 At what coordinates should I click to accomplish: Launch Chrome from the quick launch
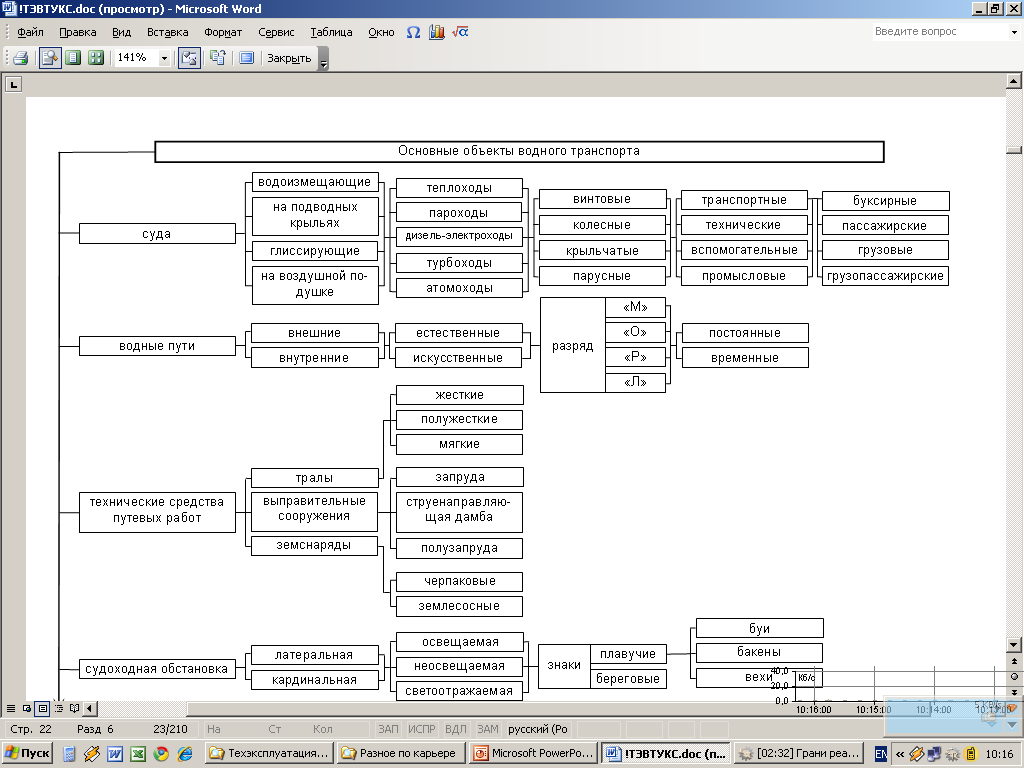tap(161, 754)
